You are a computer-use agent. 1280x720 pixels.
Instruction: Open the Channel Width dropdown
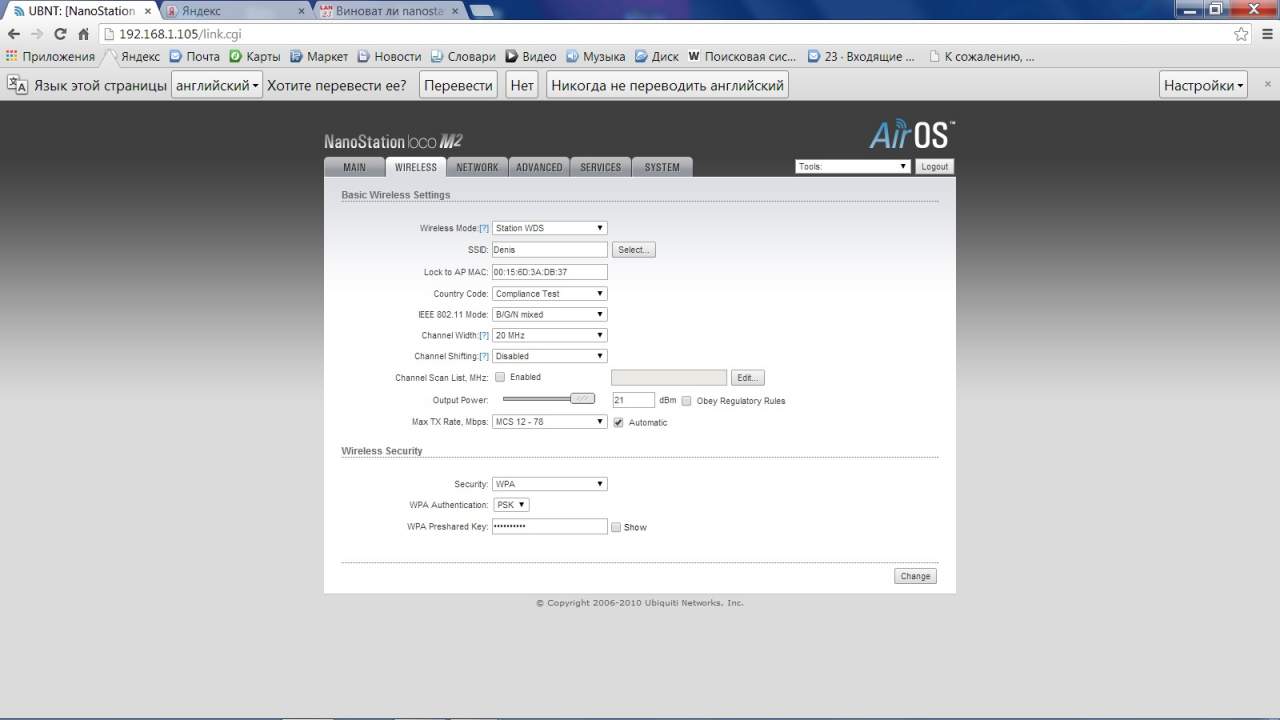coord(550,335)
